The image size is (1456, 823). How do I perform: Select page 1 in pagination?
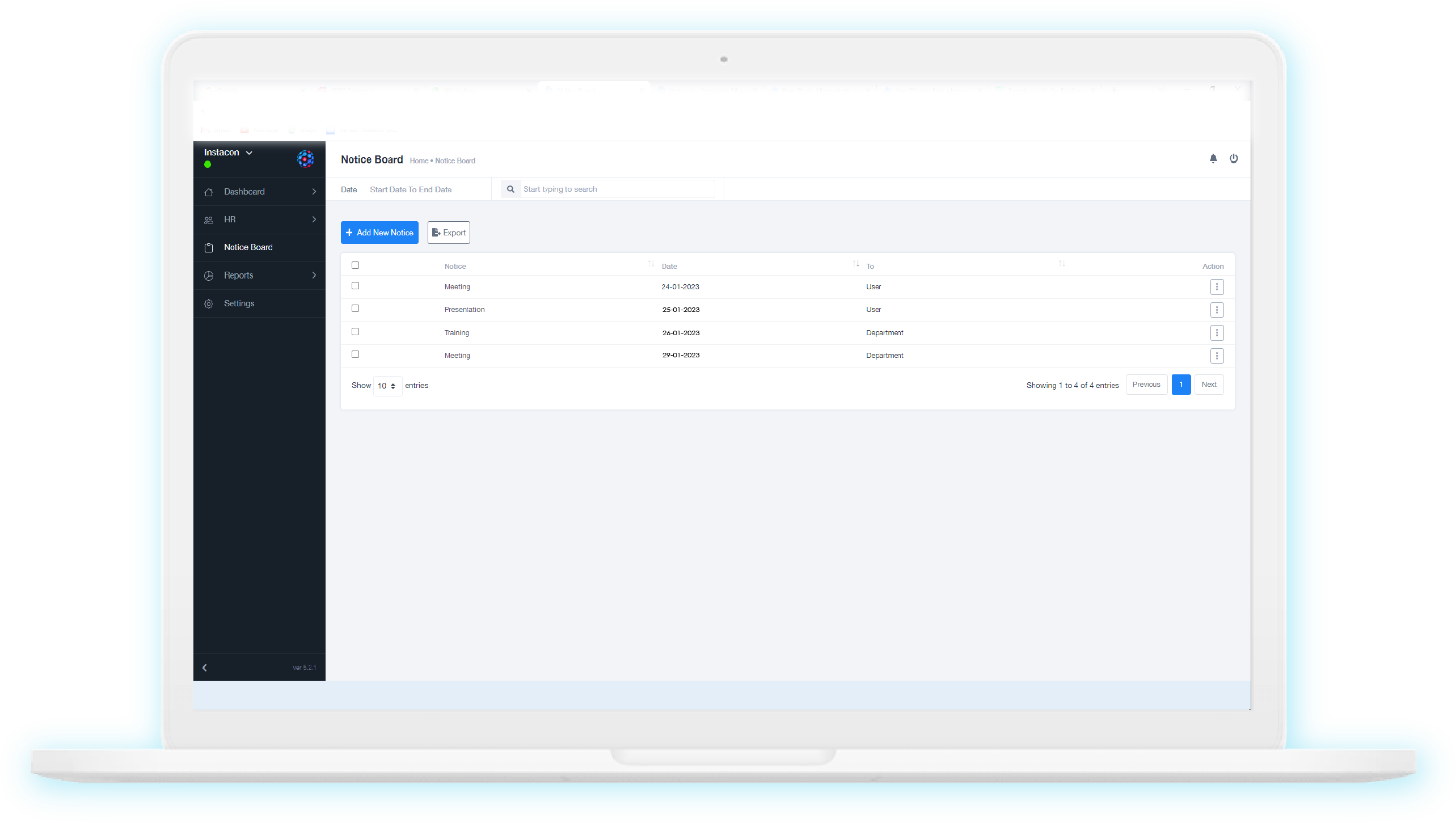point(1181,385)
